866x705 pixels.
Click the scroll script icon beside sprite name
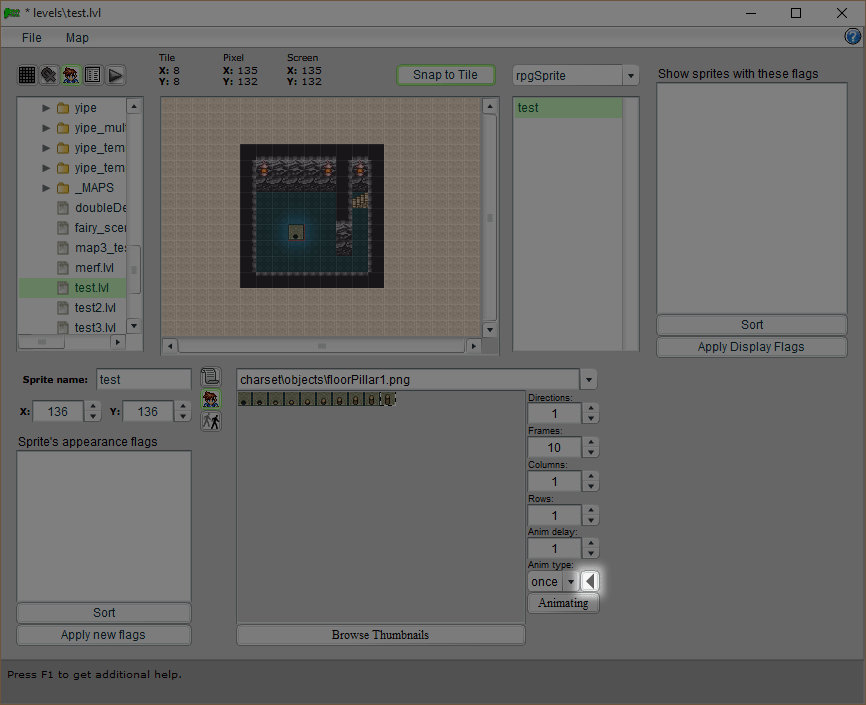[210, 377]
